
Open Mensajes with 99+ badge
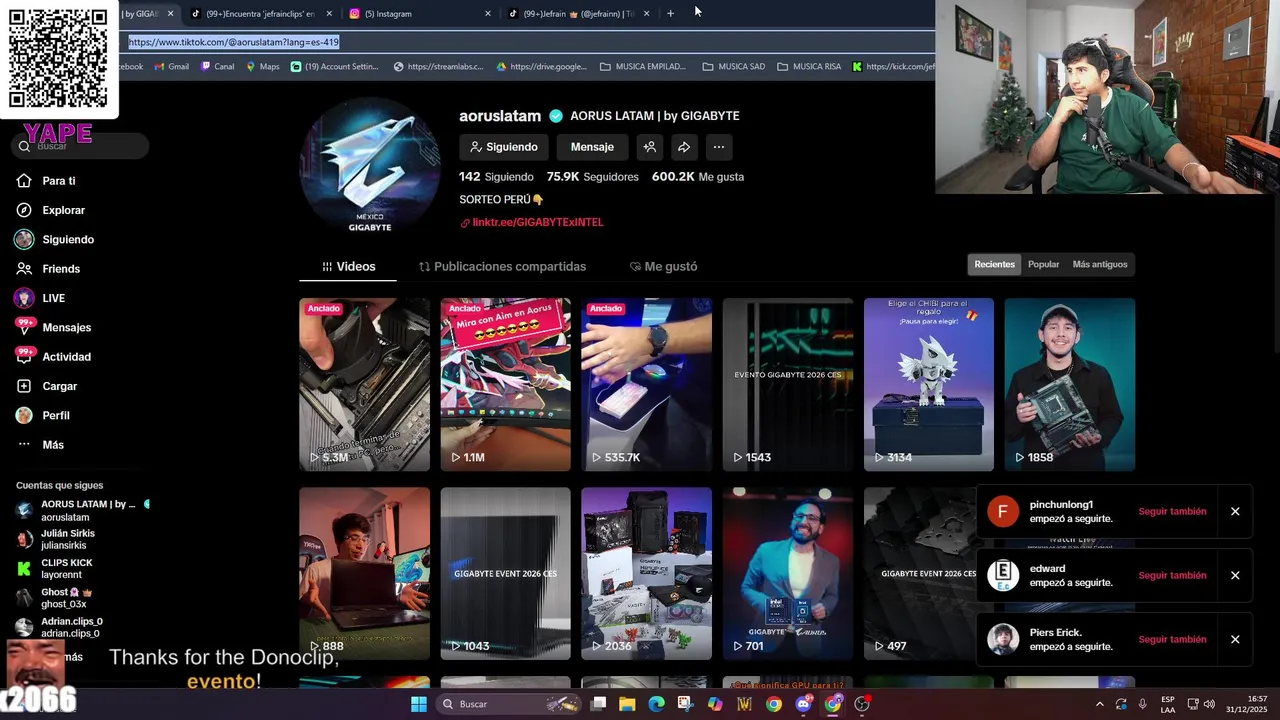(x=66, y=327)
